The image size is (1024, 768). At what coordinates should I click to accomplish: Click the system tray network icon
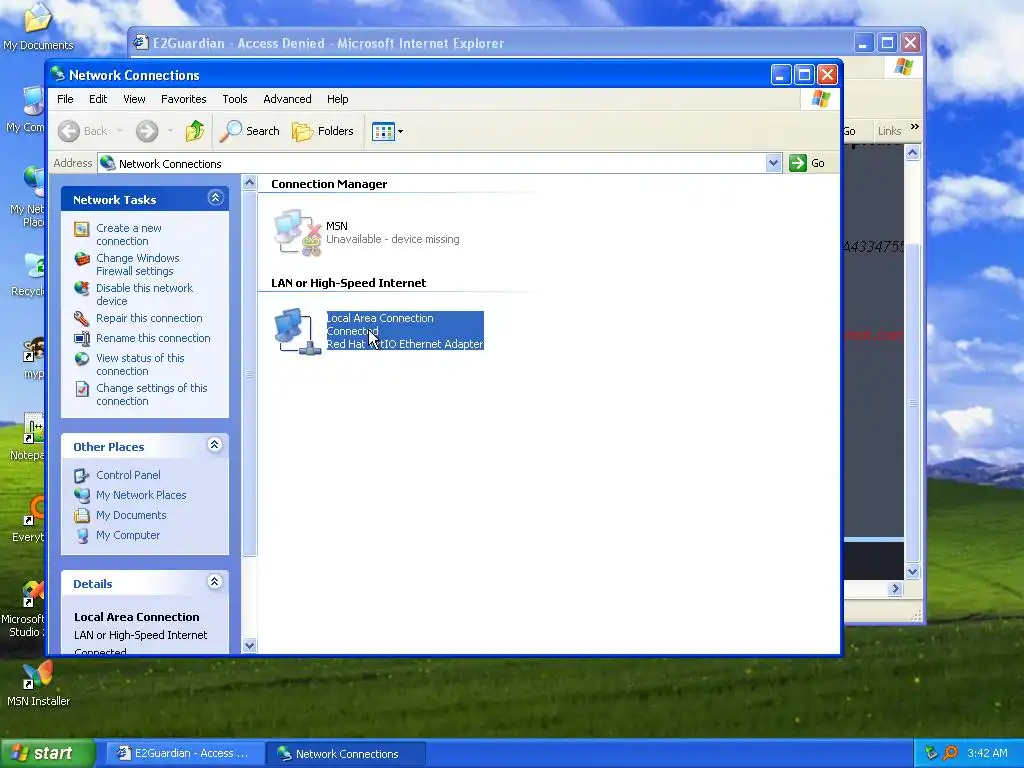[x=931, y=753]
